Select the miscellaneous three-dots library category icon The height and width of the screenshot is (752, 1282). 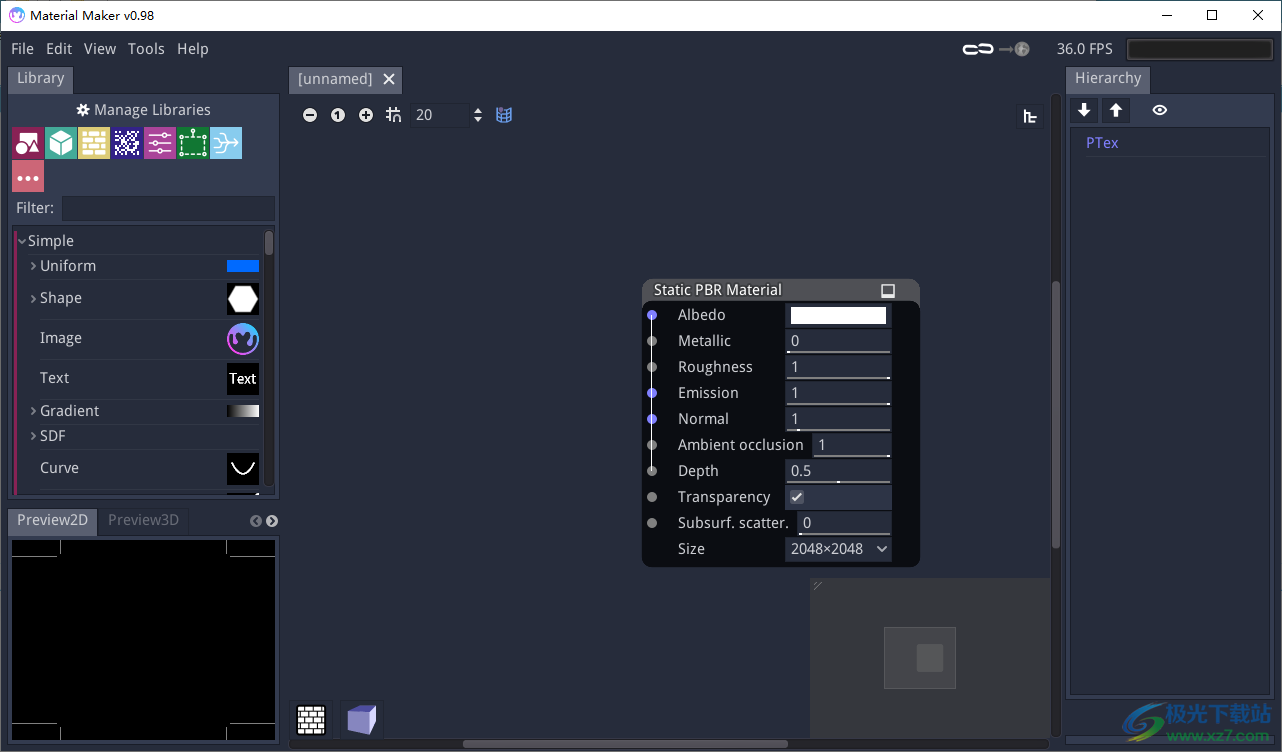point(28,177)
